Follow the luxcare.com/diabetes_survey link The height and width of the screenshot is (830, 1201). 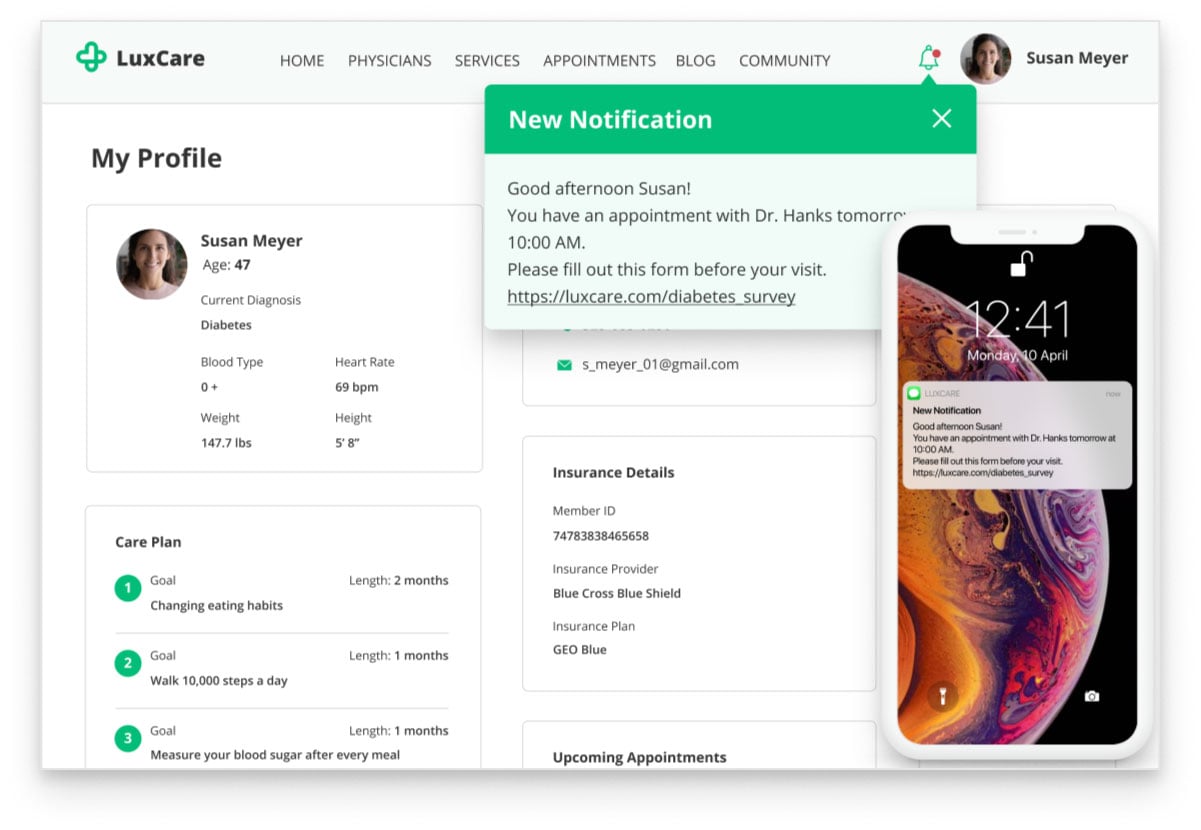pyautogui.click(x=651, y=297)
